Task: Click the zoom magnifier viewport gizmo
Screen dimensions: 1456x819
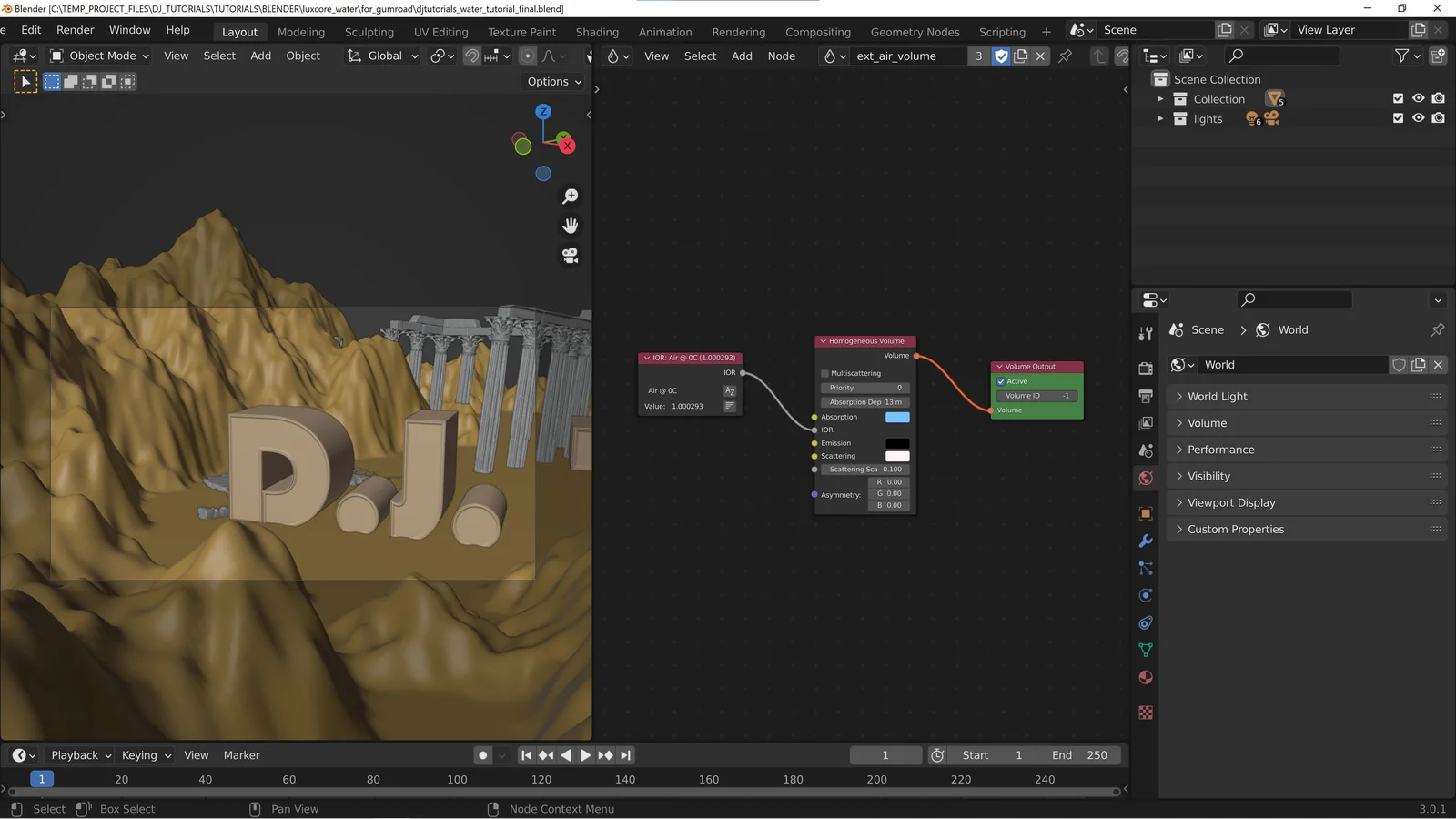Action: 571,197
